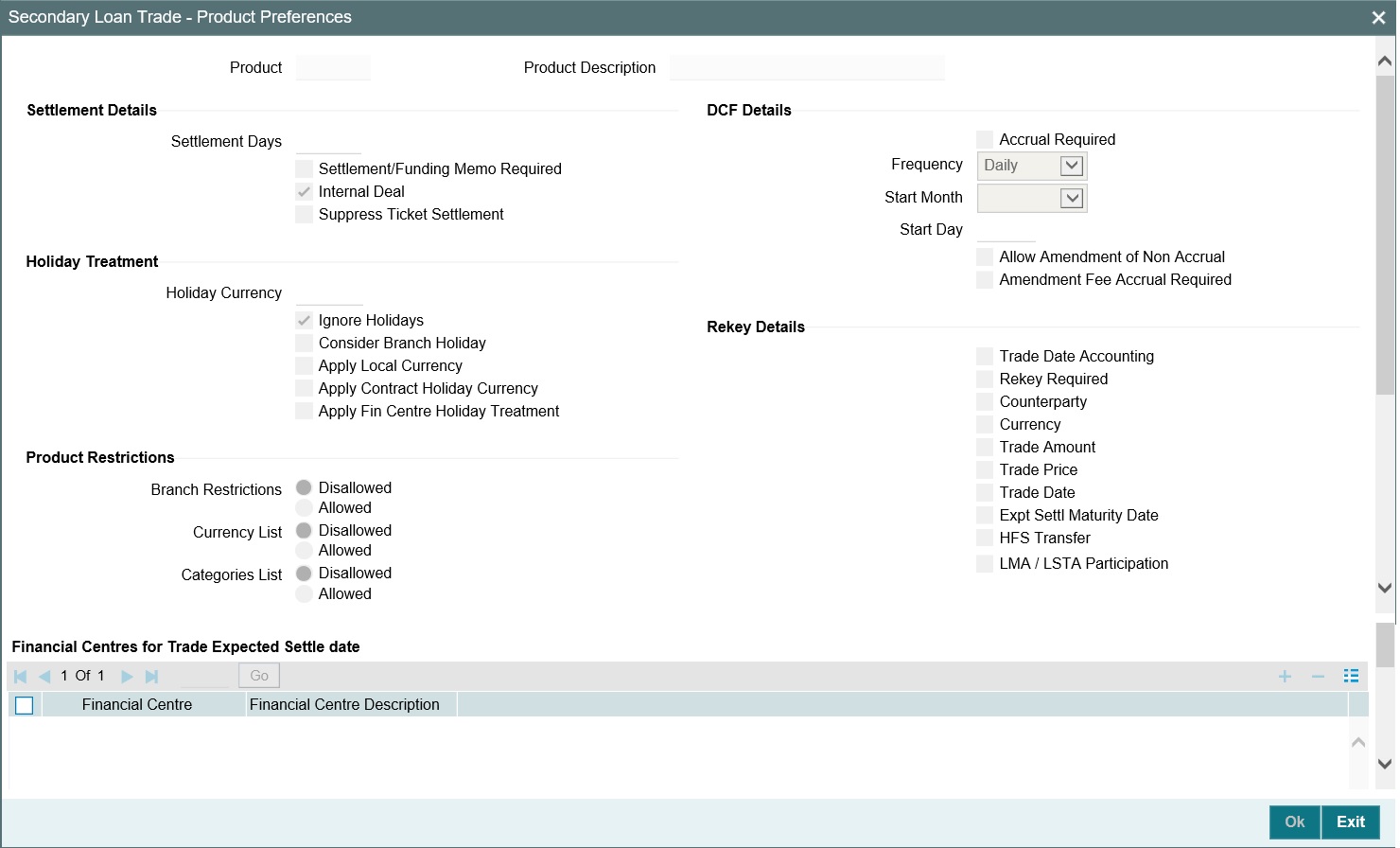Click the Exit button
Viewport: 1400px width, 848px height.
pos(1351,821)
